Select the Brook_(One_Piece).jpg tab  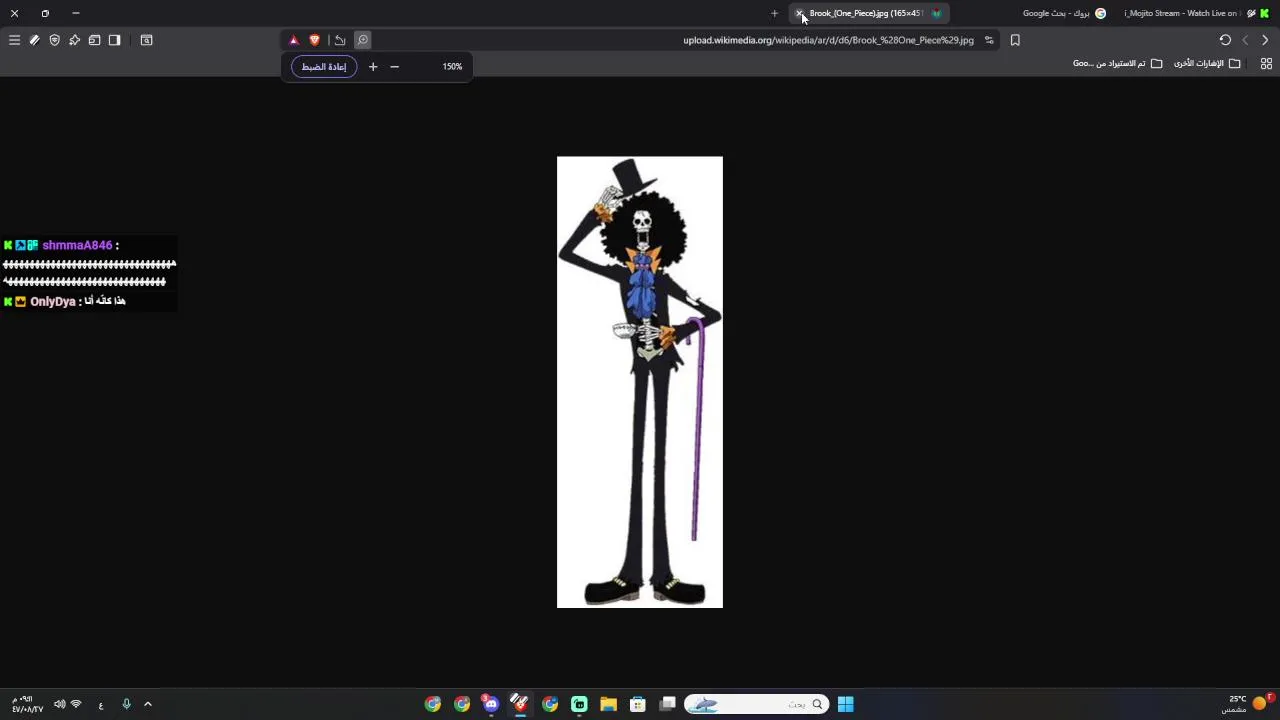[x=868, y=13]
